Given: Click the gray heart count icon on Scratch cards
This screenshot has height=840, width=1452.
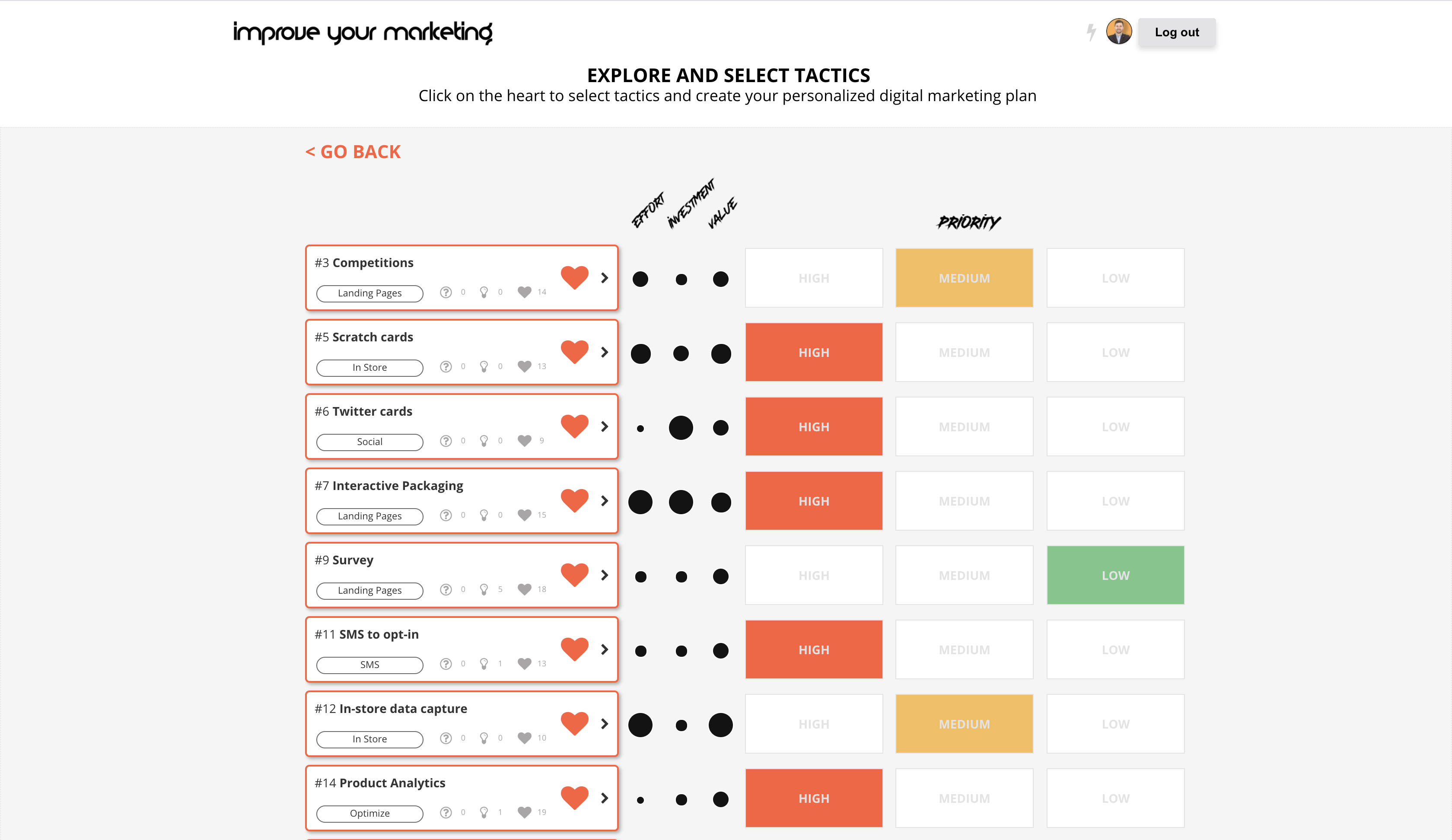Looking at the screenshot, I should point(524,366).
